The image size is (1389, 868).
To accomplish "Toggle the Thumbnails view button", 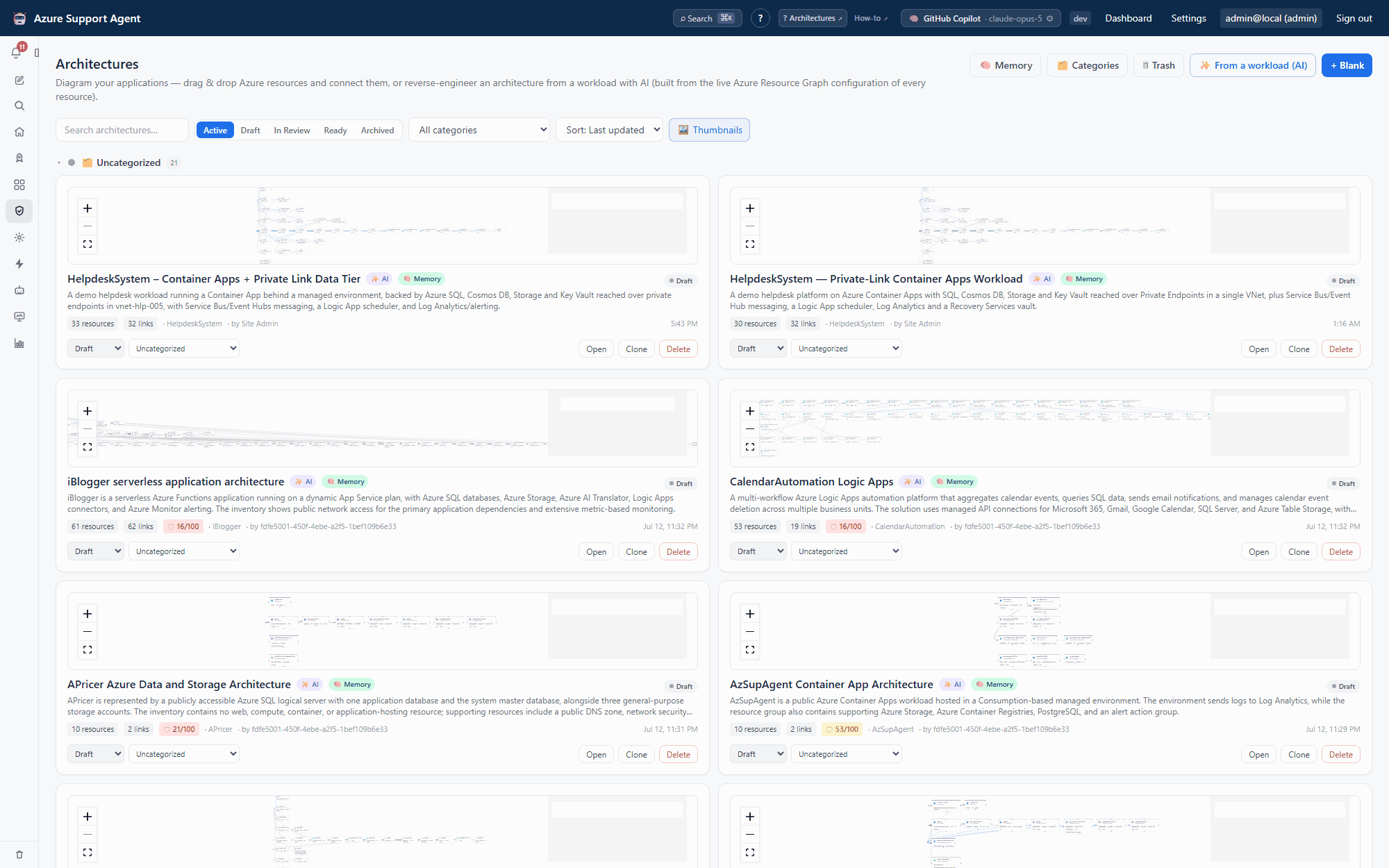I will point(709,130).
